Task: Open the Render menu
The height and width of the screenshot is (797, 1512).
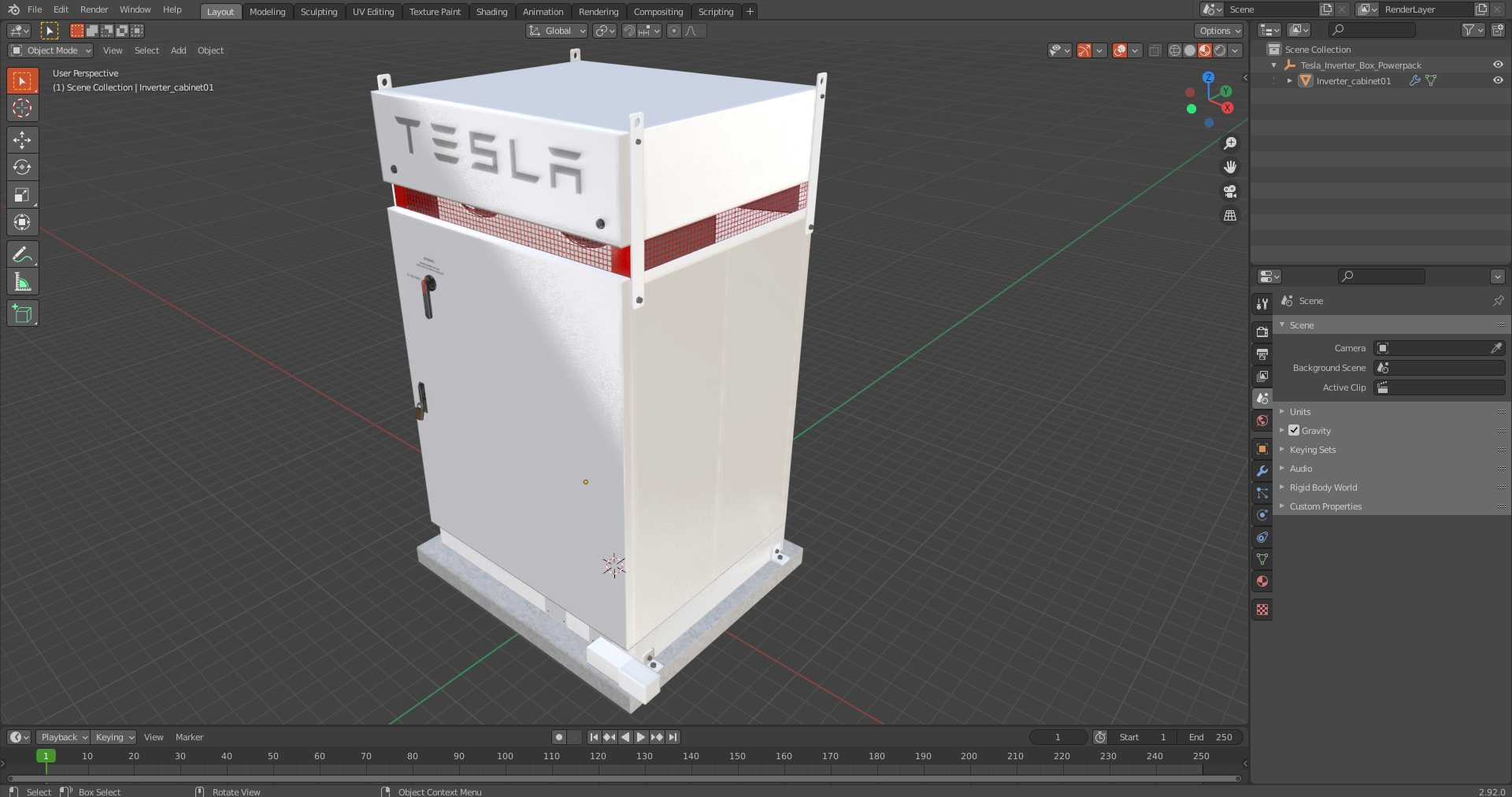Action: (x=94, y=9)
